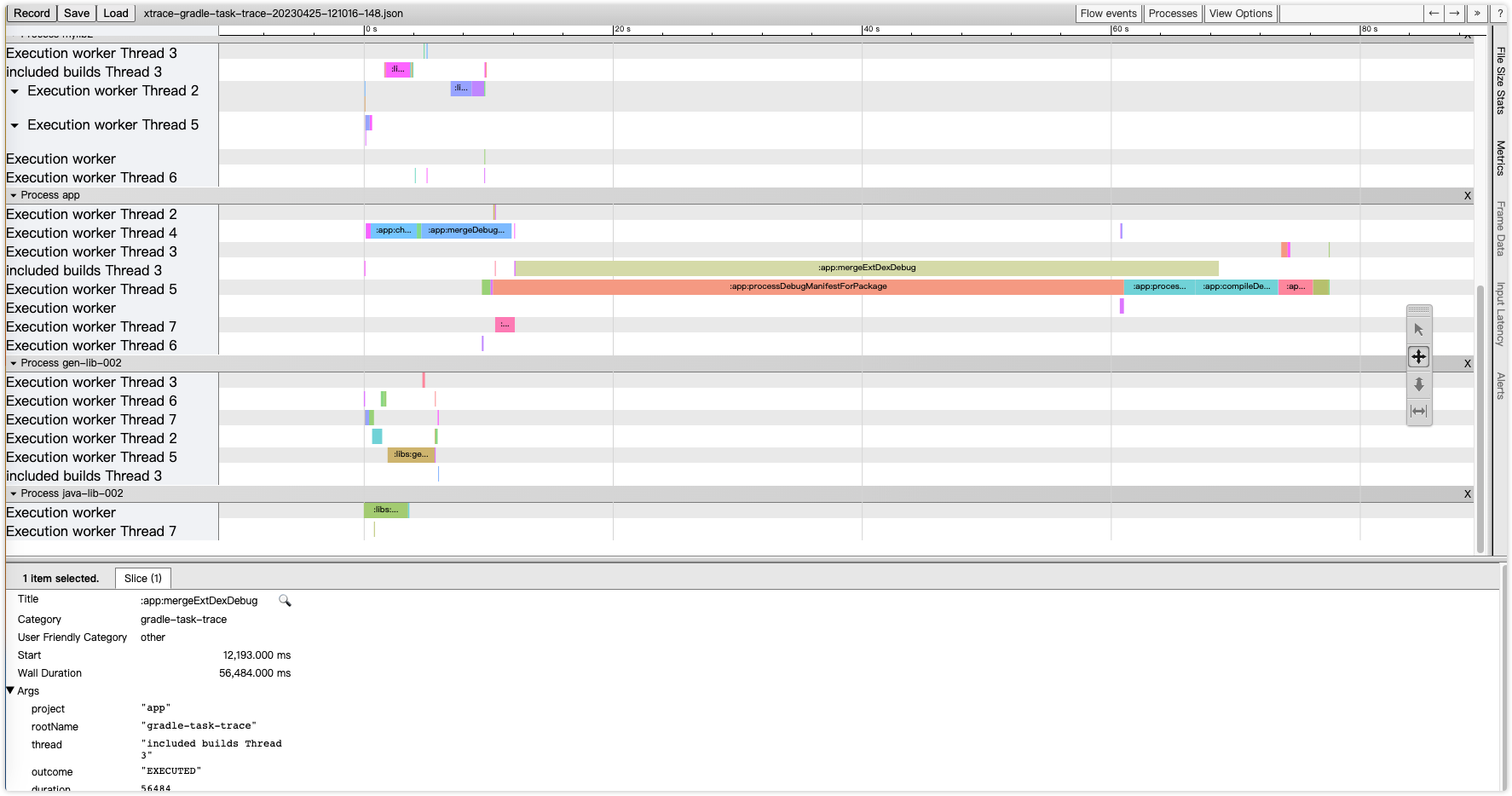
Task: Select the blue :li... slice
Action: [x=461, y=88]
